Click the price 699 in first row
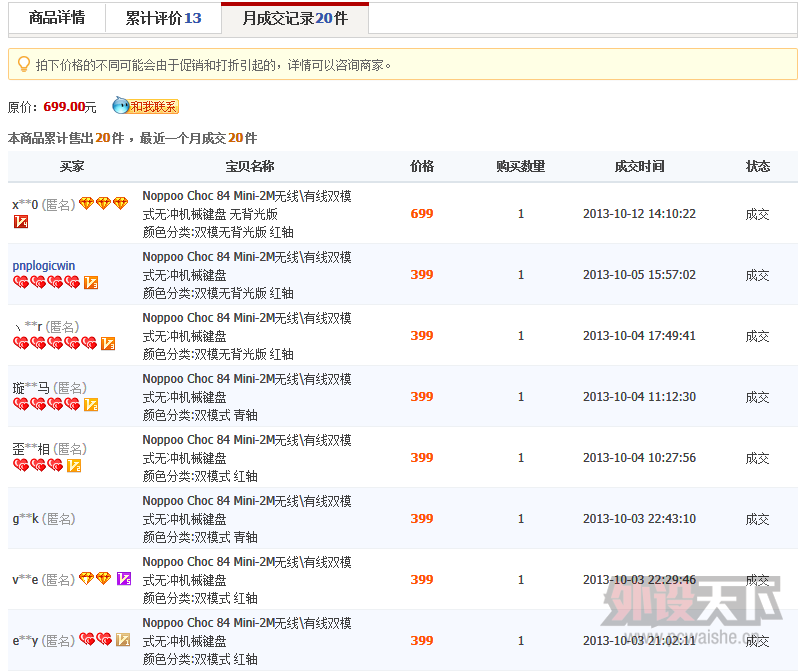 tap(422, 213)
